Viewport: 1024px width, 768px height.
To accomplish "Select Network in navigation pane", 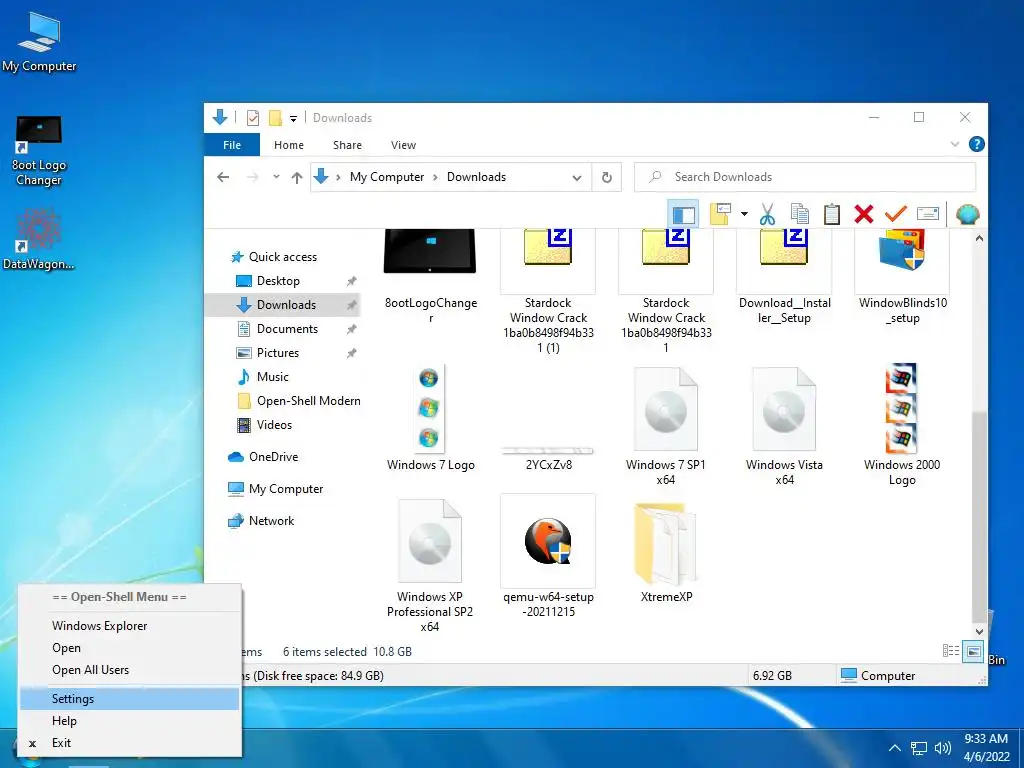I will pos(271,520).
